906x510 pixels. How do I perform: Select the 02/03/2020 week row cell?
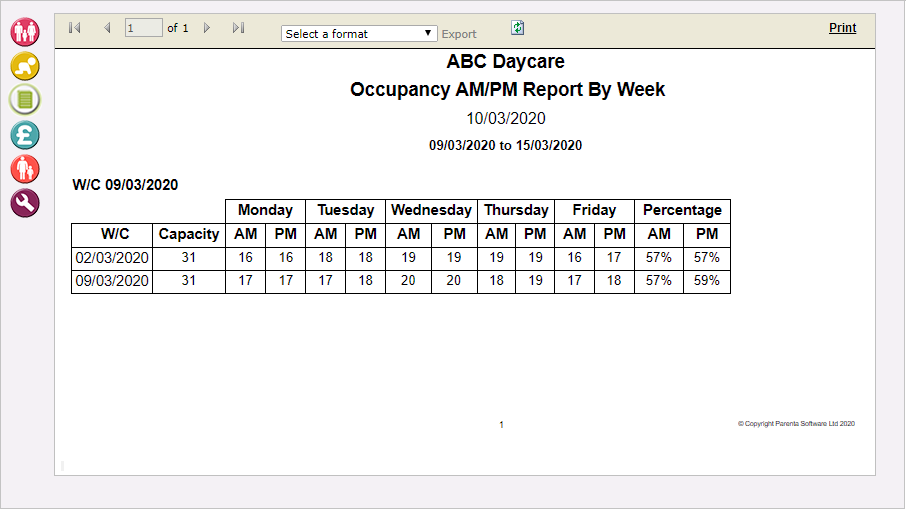coord(112,258)
